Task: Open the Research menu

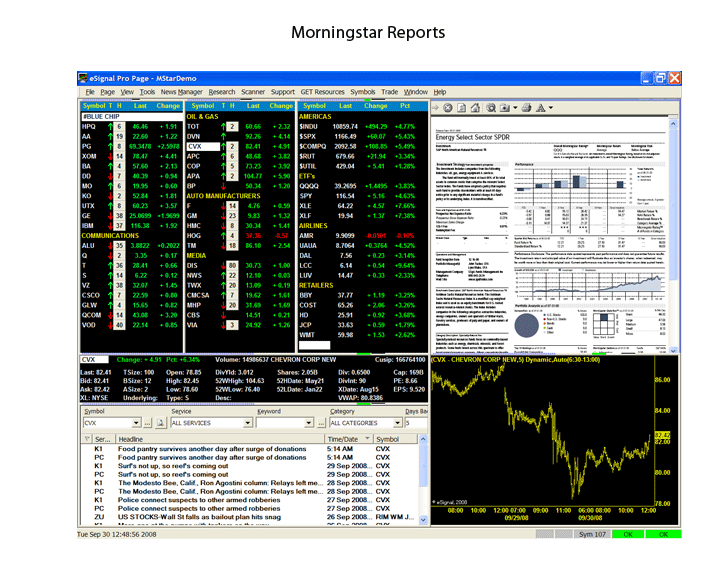Action: coord(222,92)
